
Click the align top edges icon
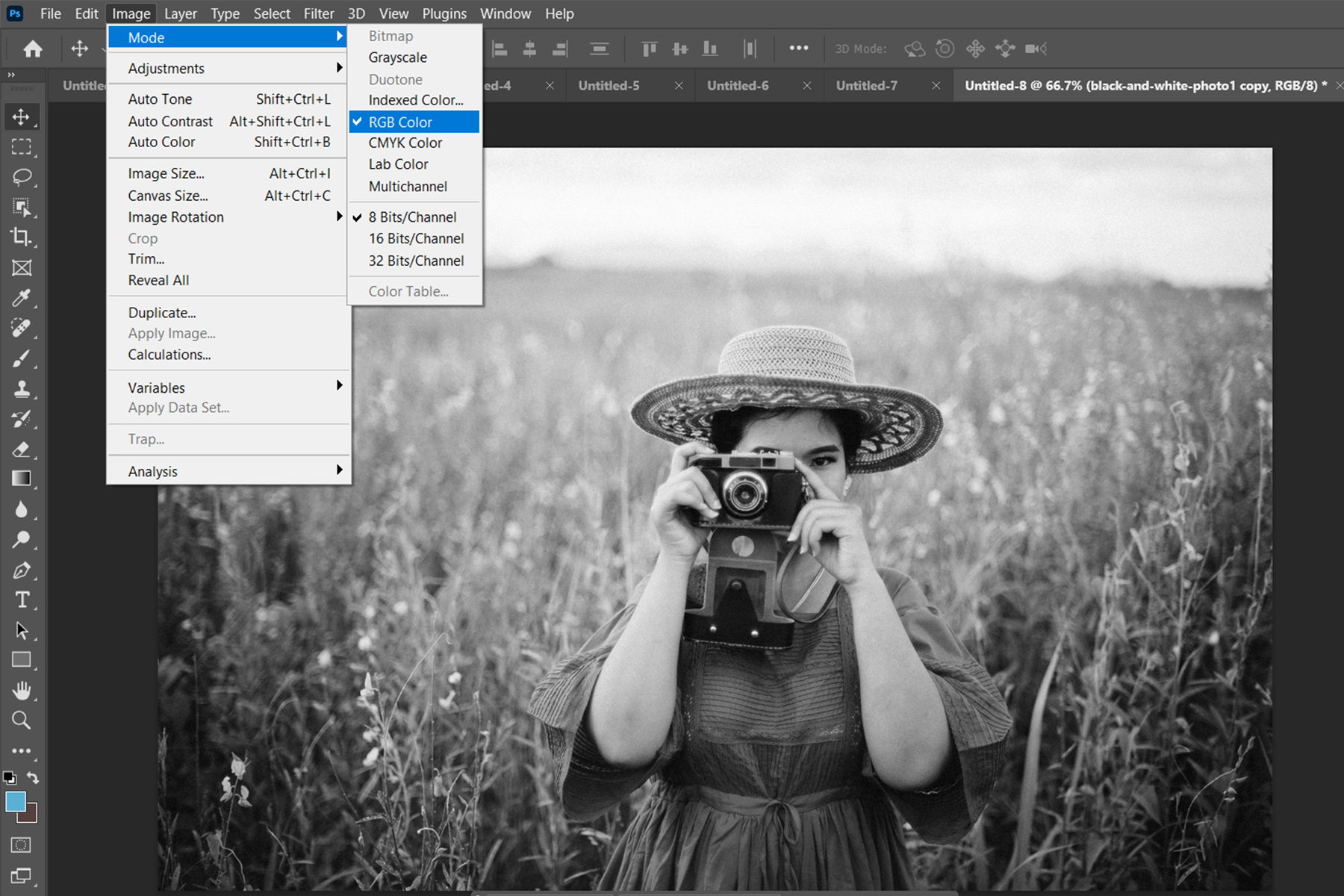649,49
